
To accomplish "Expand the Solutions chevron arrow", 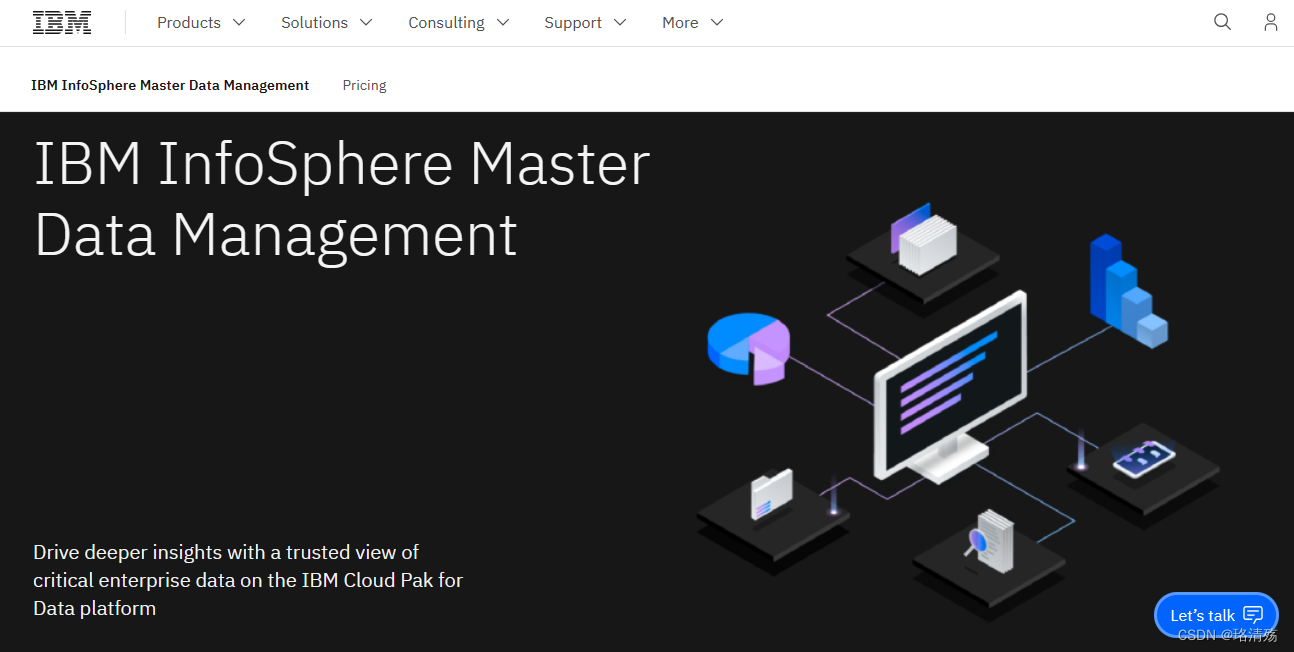I will click(x=366, y=22).
